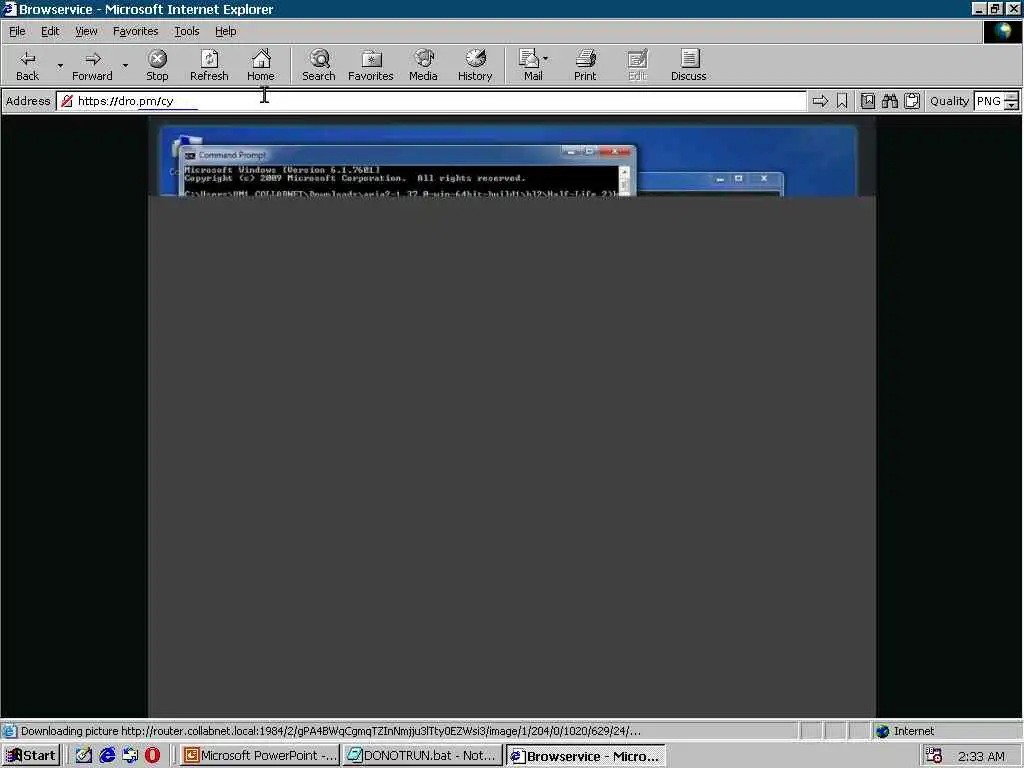Click the Forward toolbar button

point(92,65)
